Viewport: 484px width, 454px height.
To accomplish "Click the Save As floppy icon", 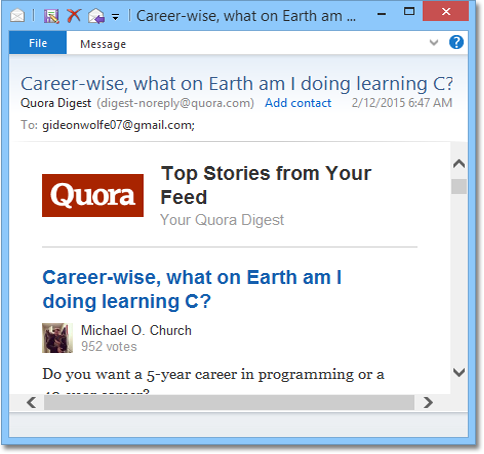I will pyautogui.click(x=51, y=16).
